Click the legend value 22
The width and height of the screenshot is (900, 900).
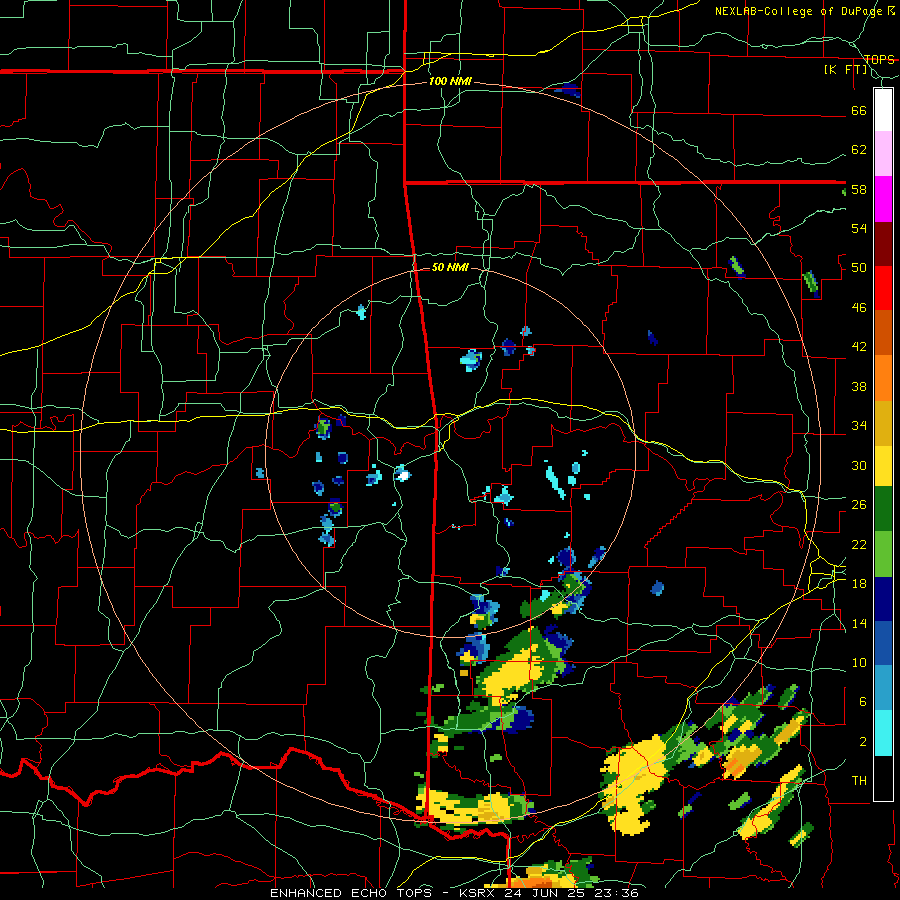859,544
